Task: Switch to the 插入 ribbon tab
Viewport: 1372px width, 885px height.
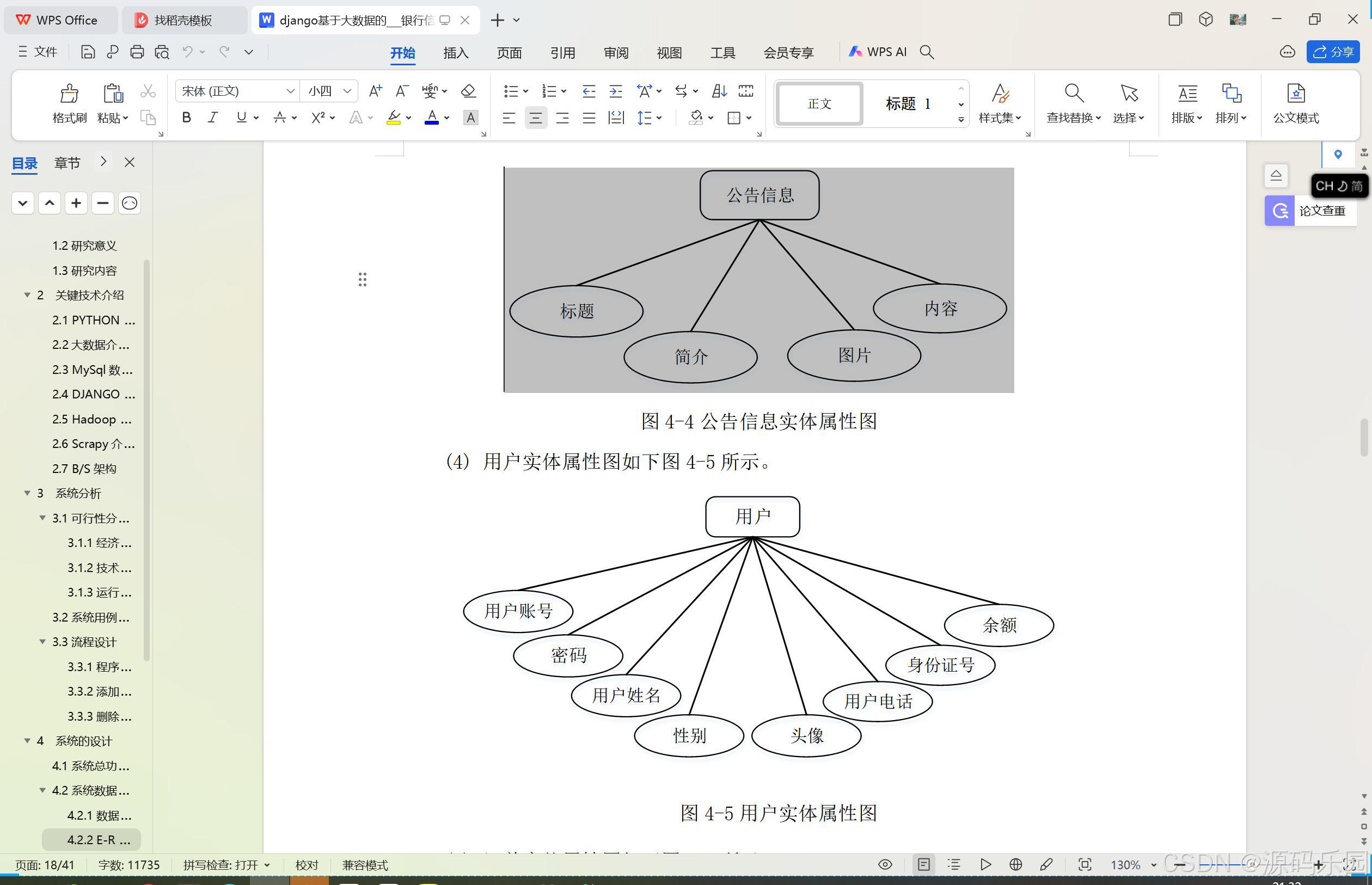Action: click(455, 52)
